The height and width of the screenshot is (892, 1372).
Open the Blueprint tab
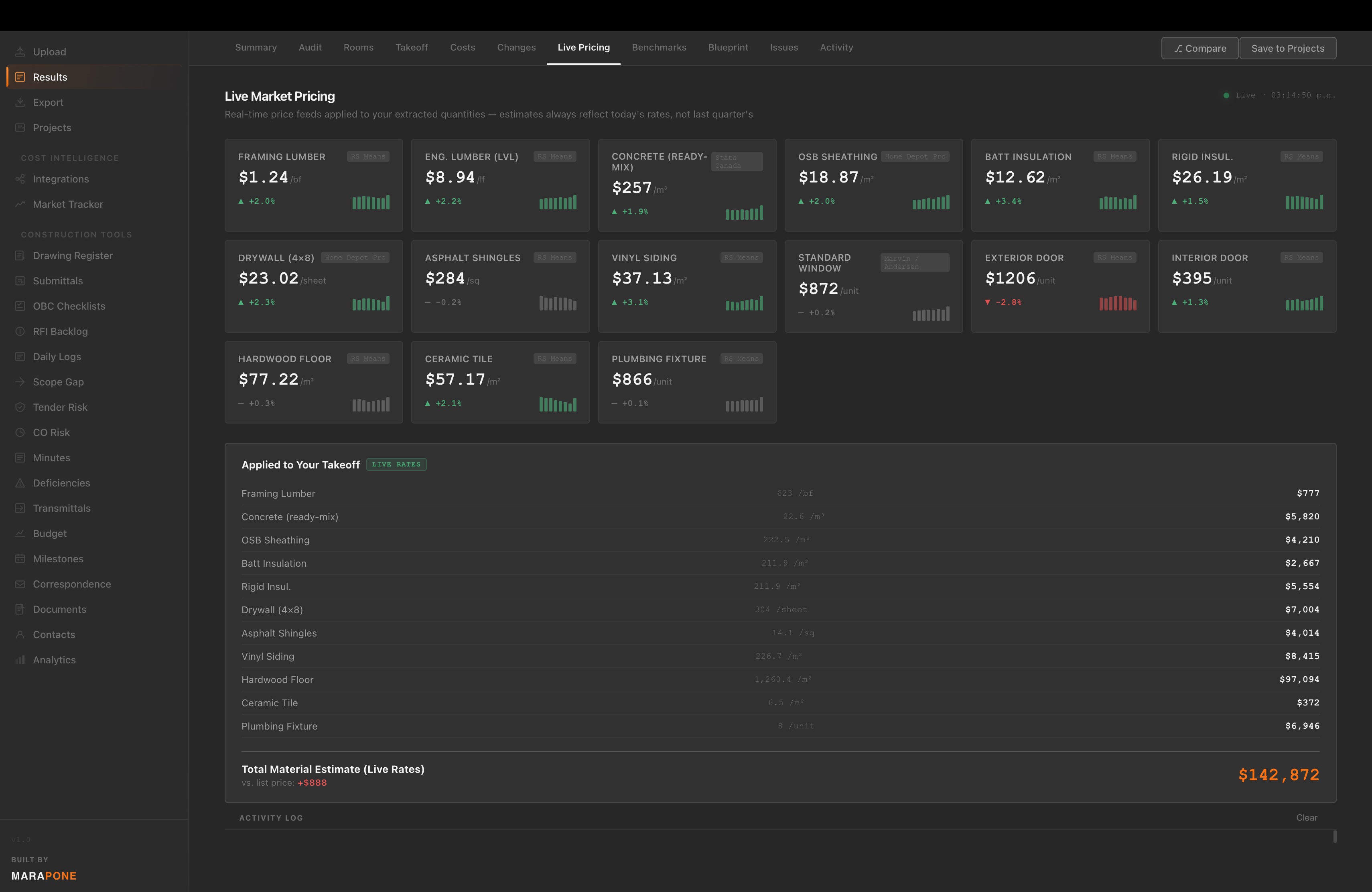tap(728, 48)
